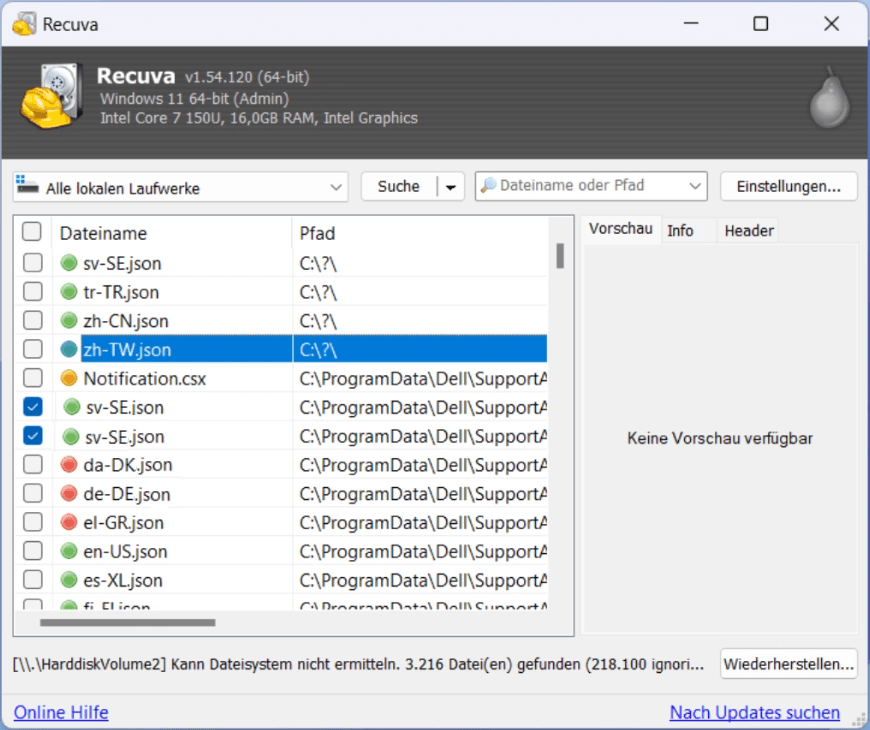
Task: Click inside the Dateiname oder Pfad field
Action: point(591,185)
